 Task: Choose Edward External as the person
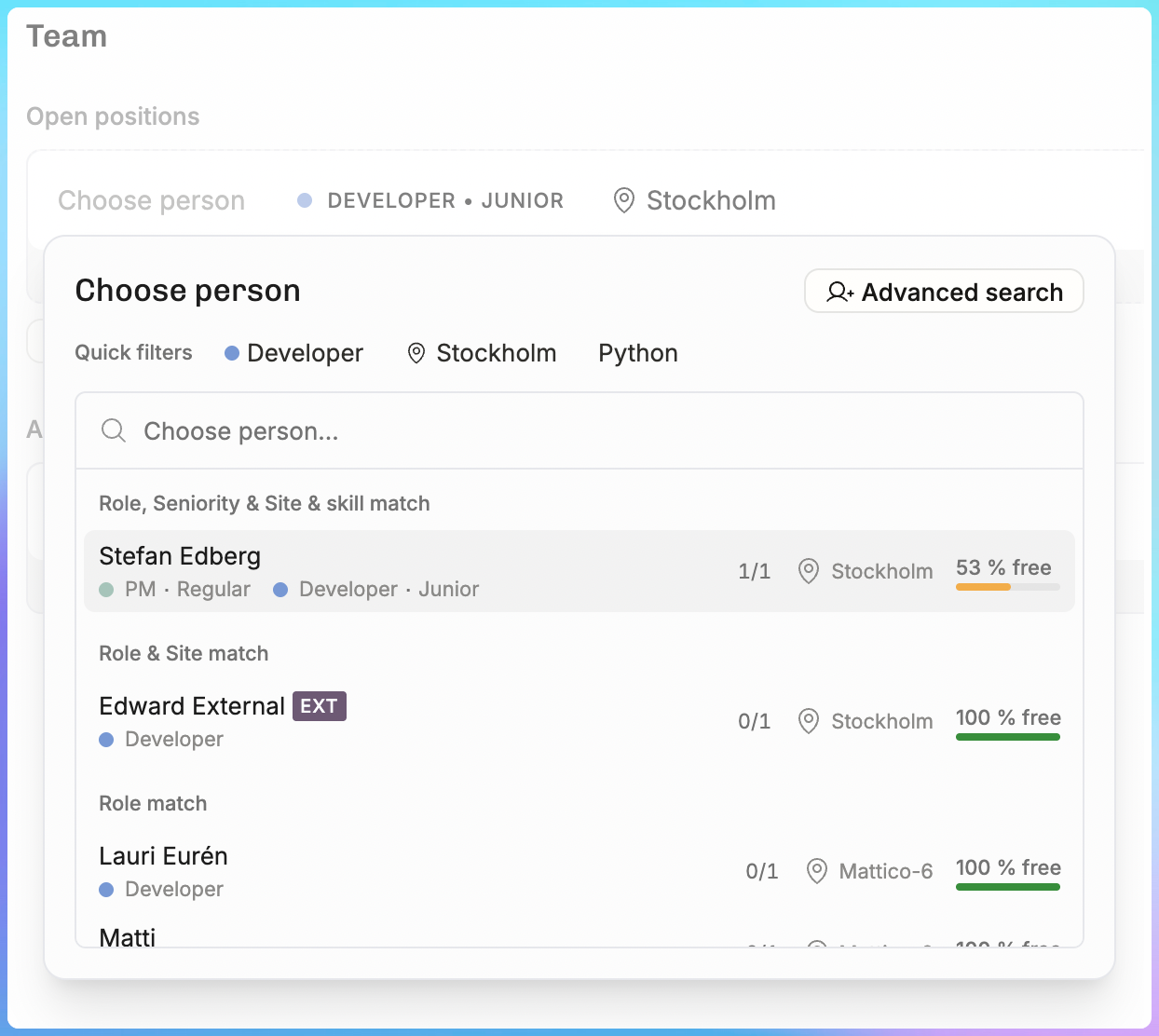click(x=579, y=721)
